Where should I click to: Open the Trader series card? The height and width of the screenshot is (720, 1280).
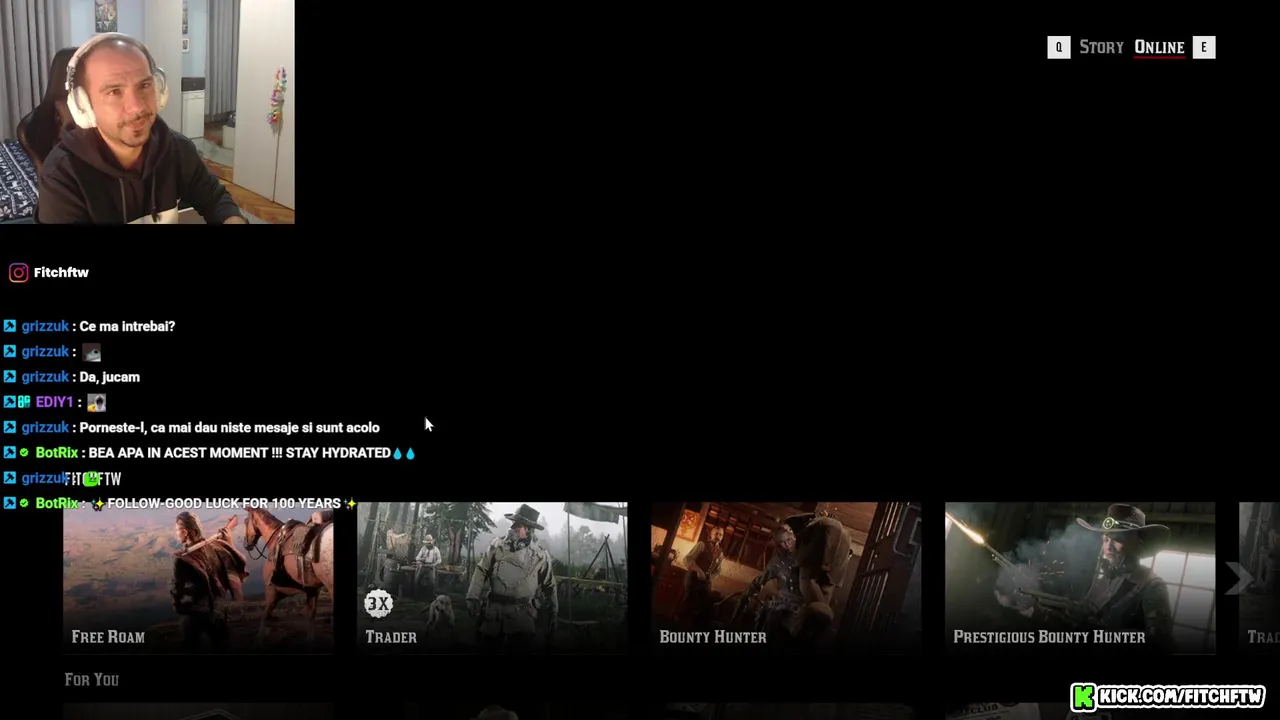click(492, 578)
